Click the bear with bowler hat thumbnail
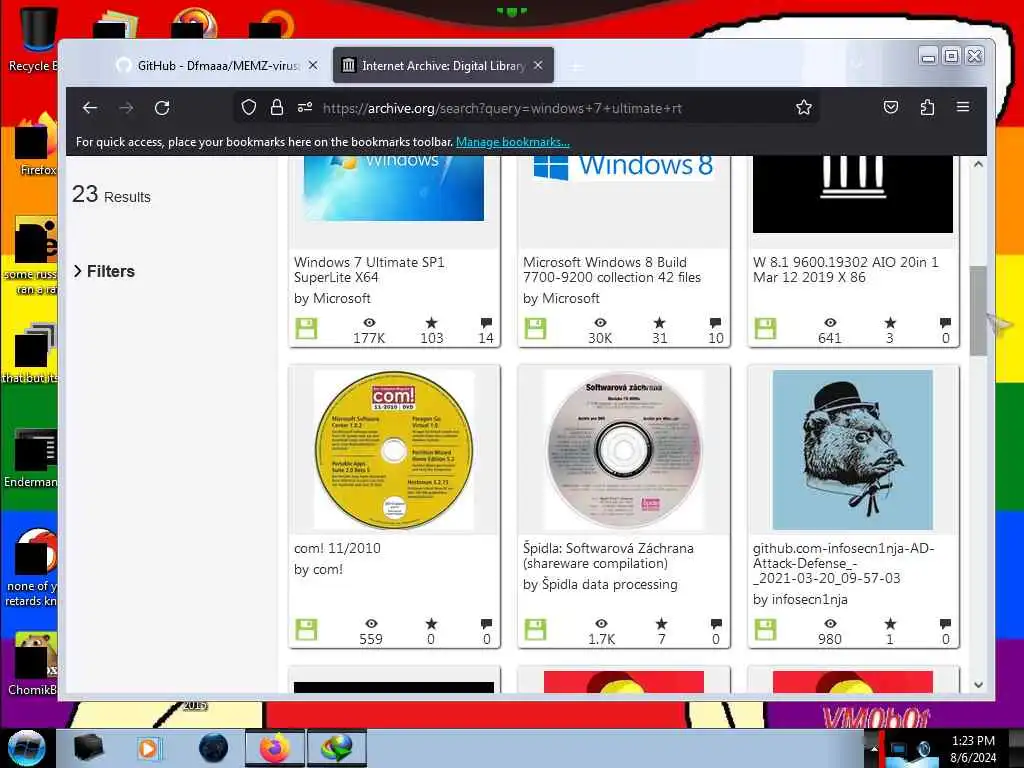This screenshot has height=768, width=1024. pos(852,450)
